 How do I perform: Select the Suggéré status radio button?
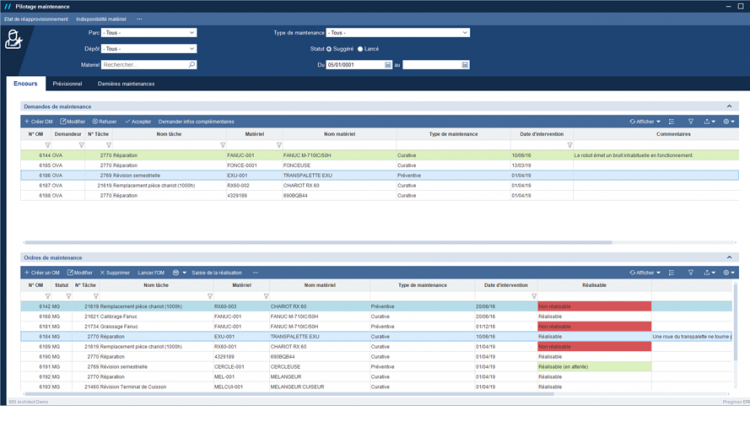329,48
